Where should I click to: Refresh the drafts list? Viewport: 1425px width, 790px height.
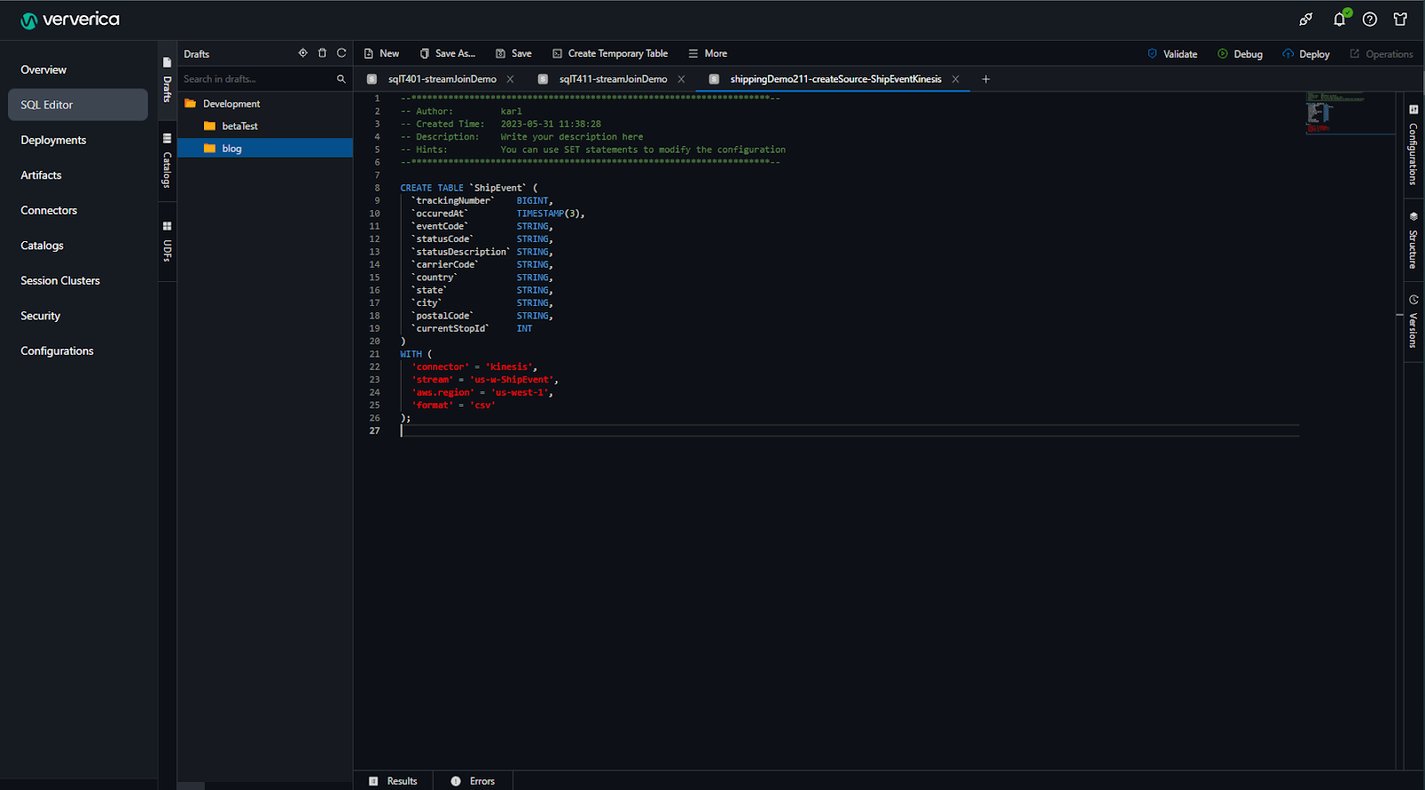(x=341, y=53)
